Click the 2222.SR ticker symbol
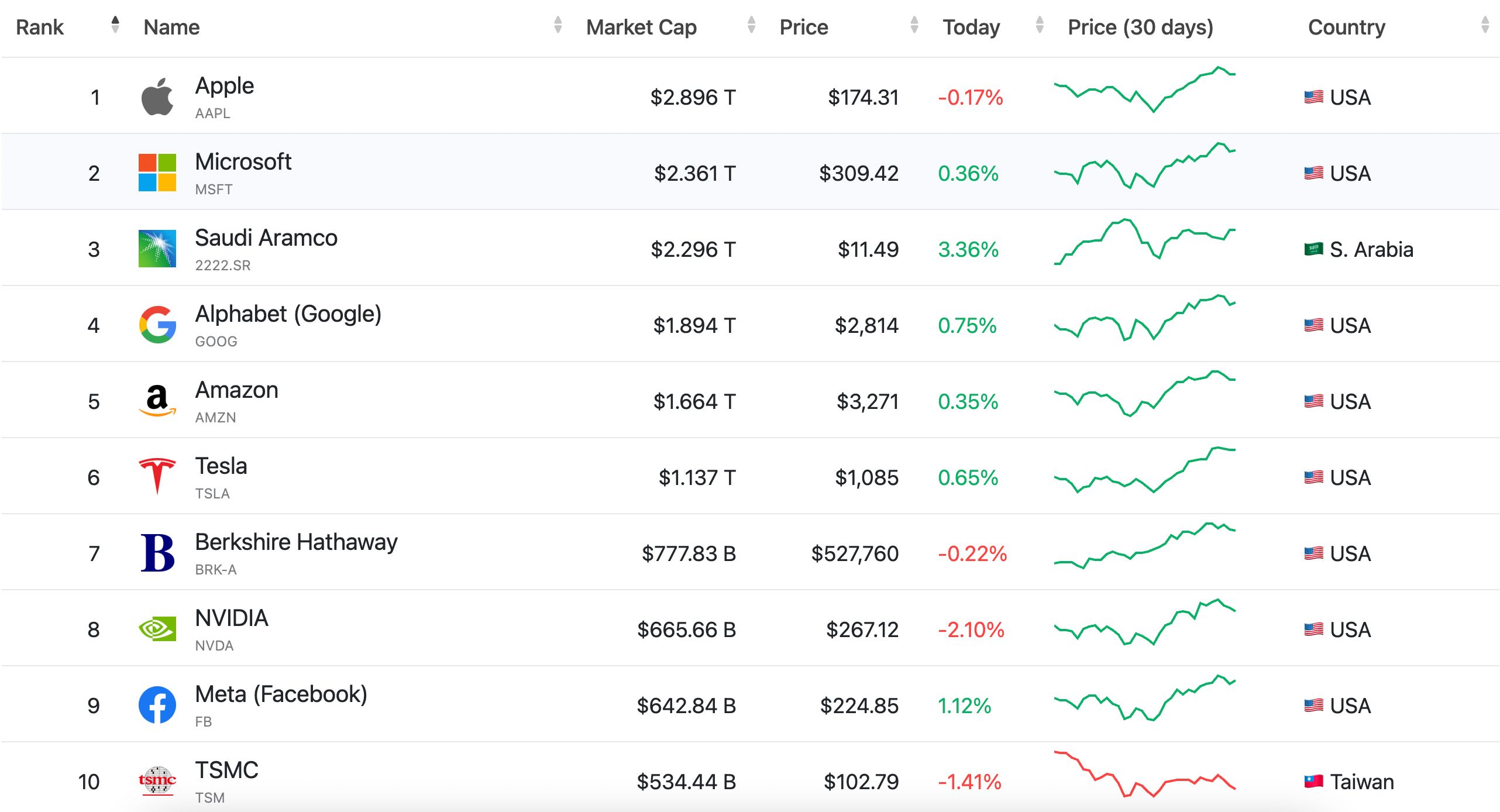This screenshot has height=812, width=1500. click(x=222, y=266)
